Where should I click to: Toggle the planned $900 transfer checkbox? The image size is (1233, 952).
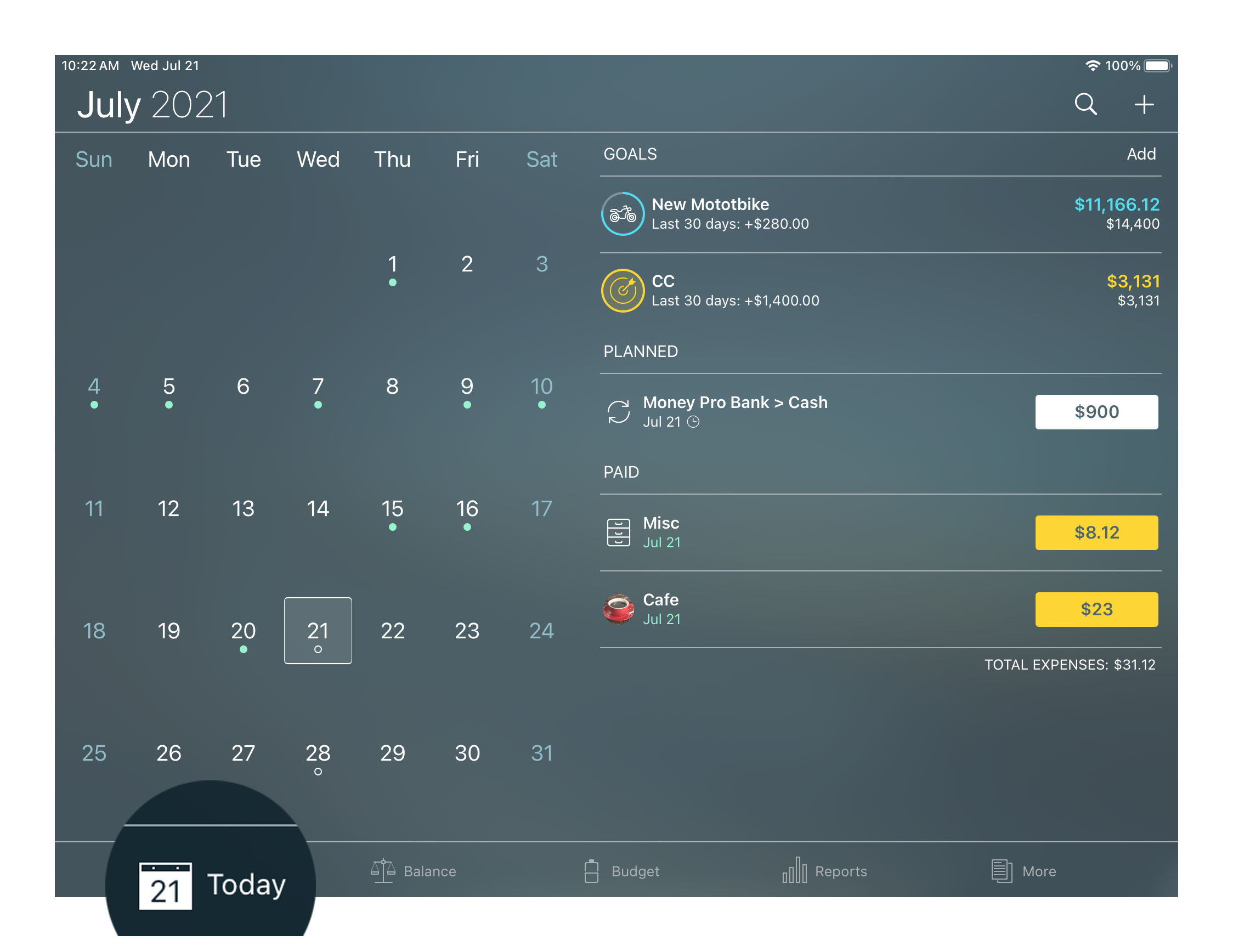pos(1097,411)
